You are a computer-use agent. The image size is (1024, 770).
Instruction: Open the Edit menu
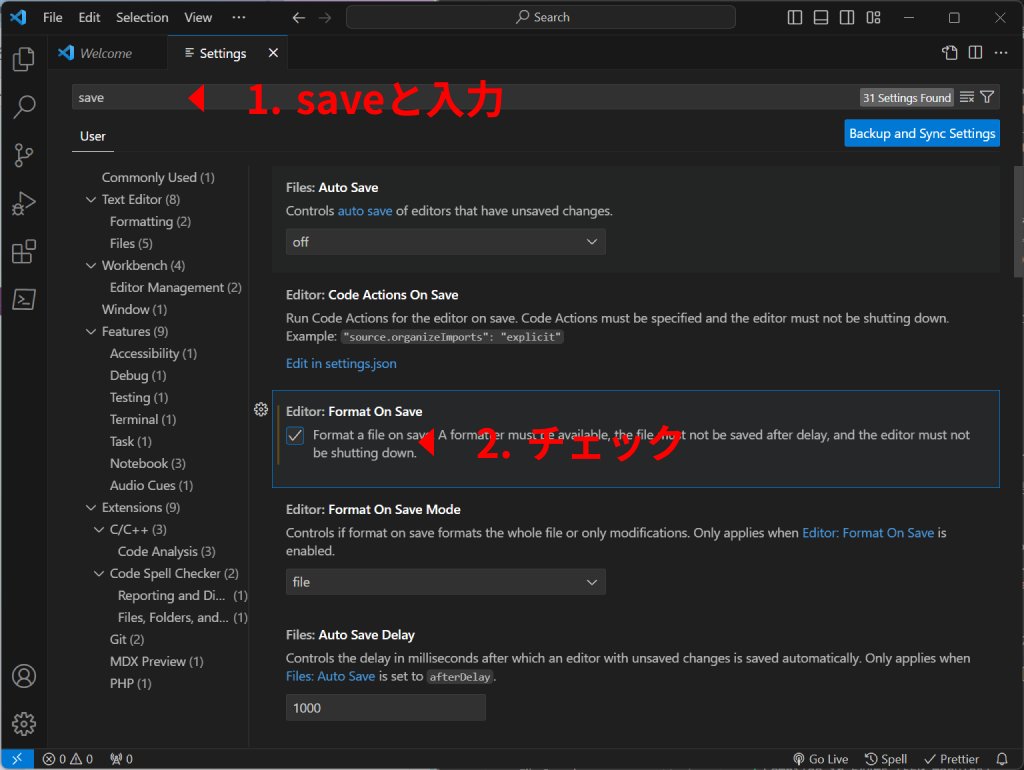[89, 18]
